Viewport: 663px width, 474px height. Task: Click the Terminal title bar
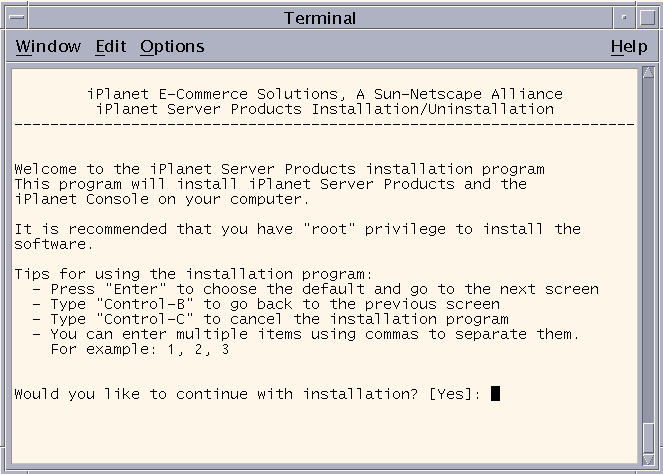(x=320, y=18)
